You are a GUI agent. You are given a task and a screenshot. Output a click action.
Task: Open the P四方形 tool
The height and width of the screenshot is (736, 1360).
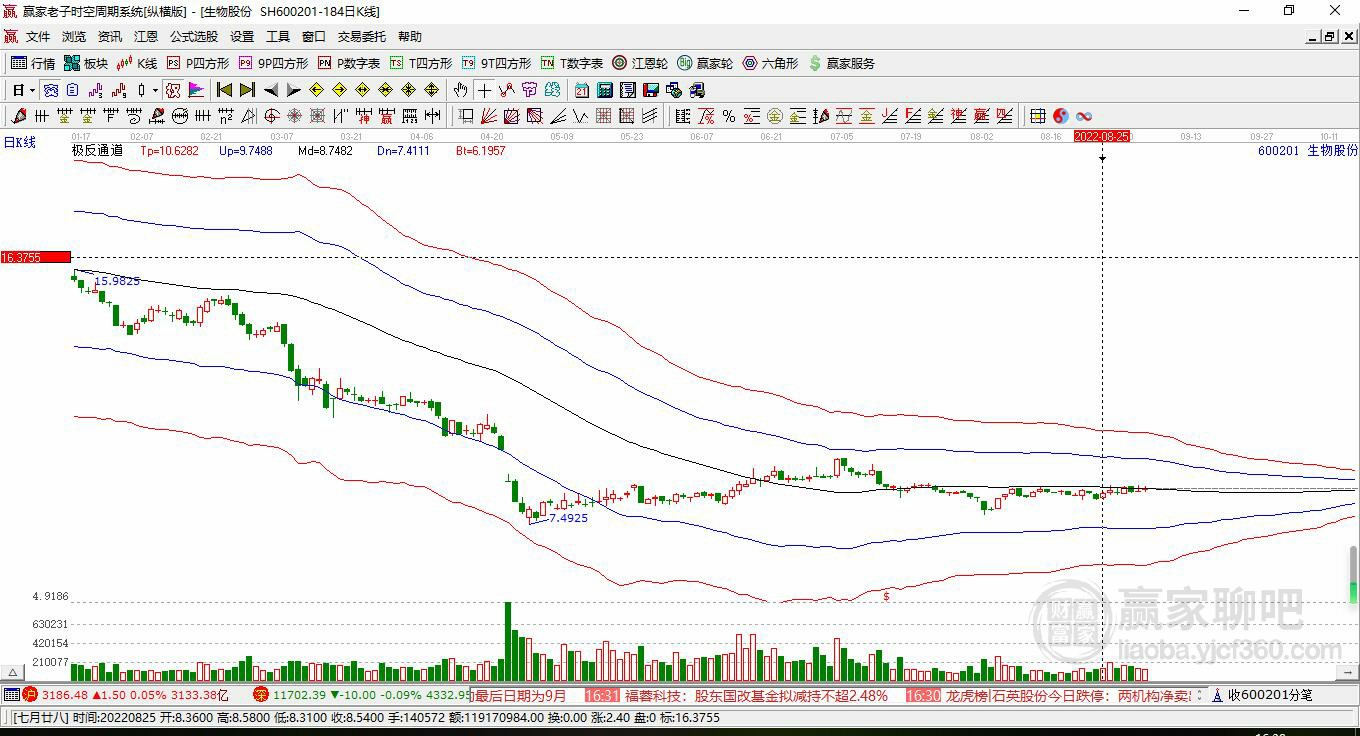tap(198, 63)
